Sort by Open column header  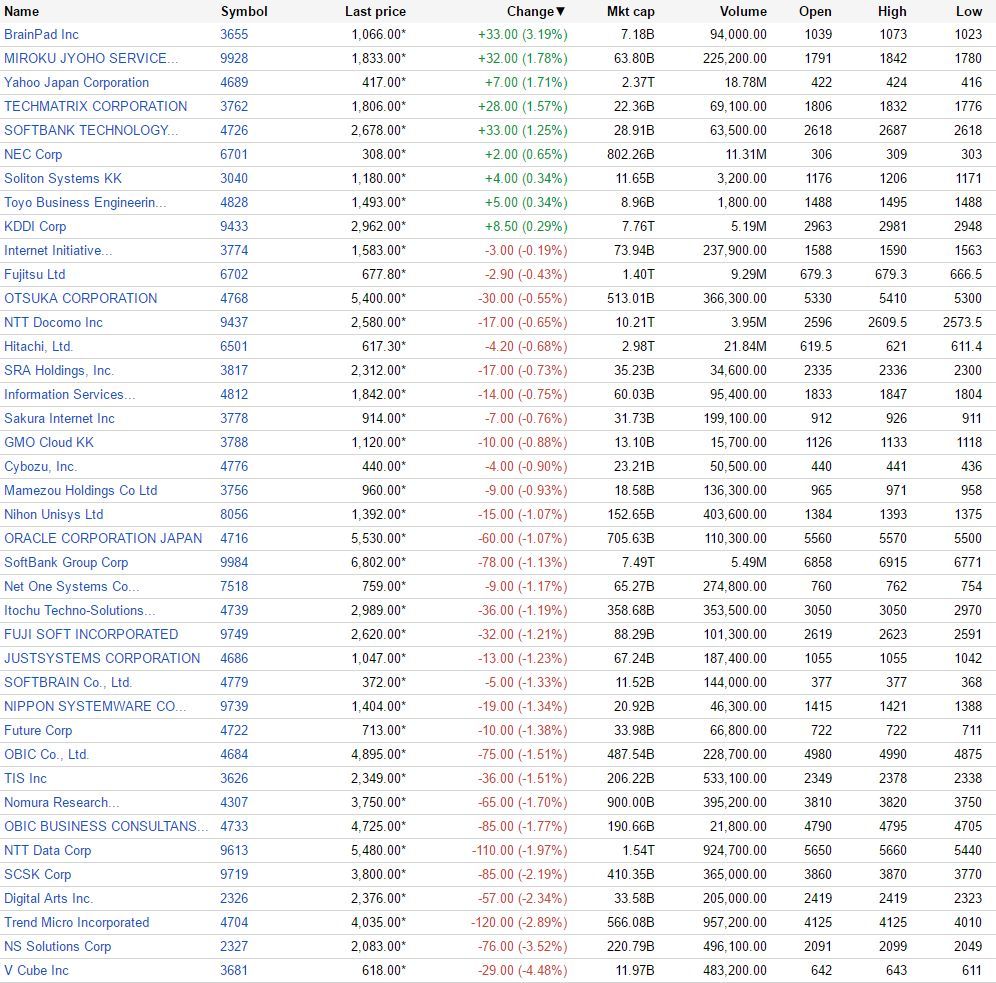(x=815, y=11)
